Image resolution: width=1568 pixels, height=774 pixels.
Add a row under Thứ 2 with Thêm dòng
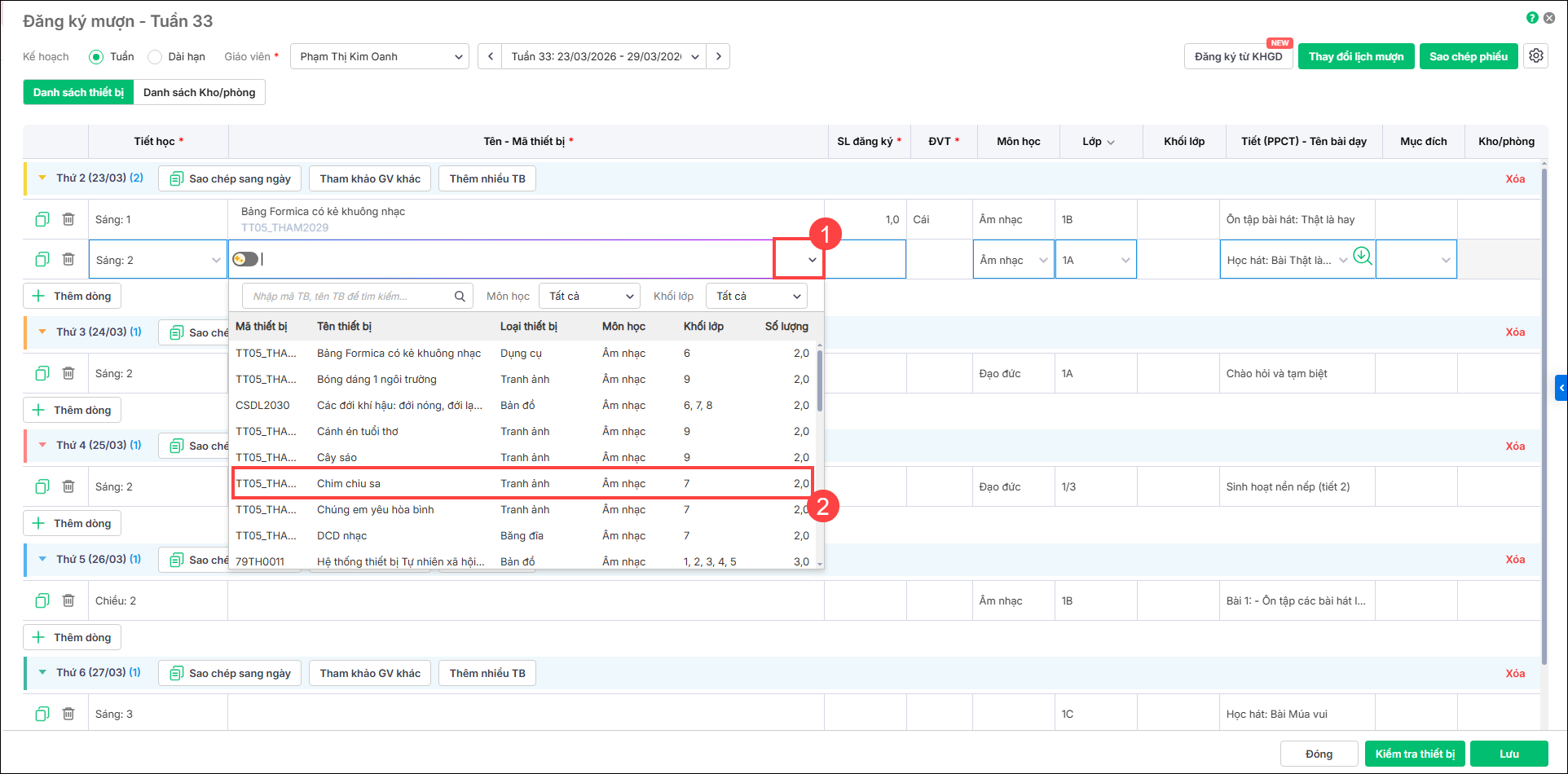(73, 296)
